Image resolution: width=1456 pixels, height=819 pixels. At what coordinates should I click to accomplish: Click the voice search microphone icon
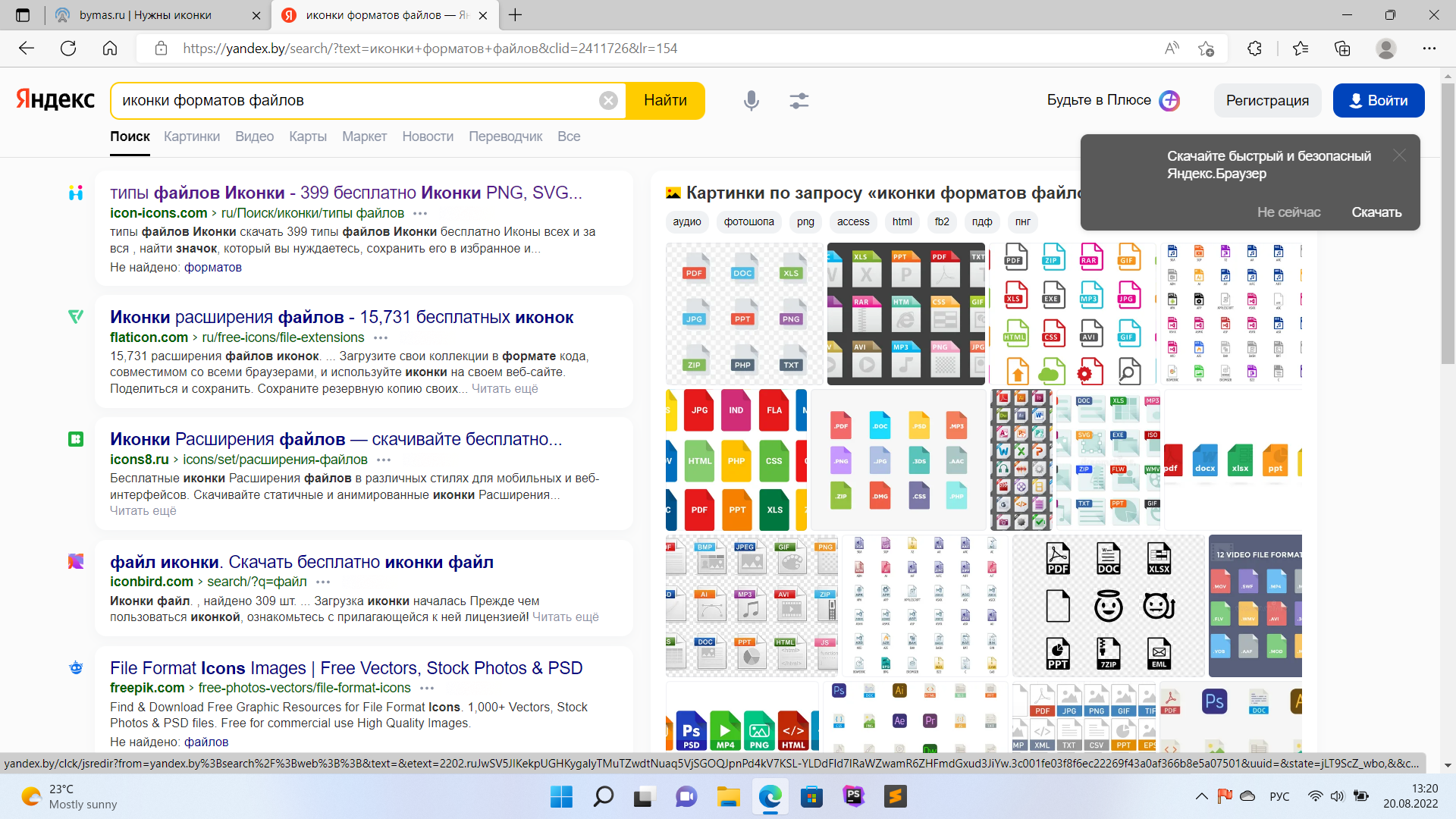pos(751,100)
